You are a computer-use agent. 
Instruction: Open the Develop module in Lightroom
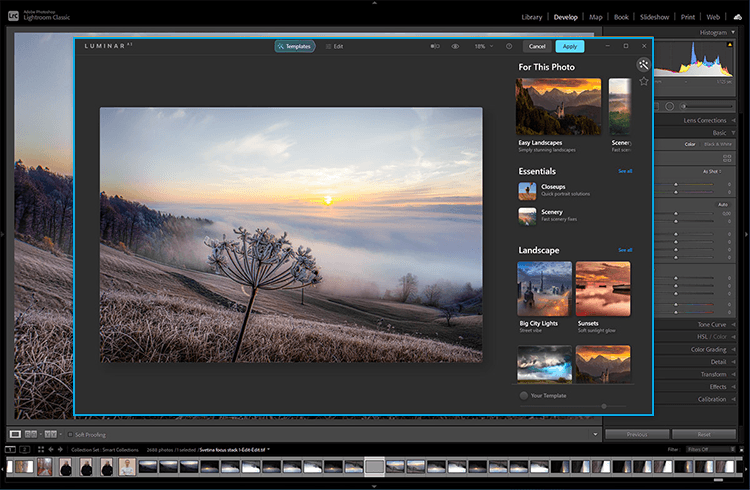coord(565,17)
